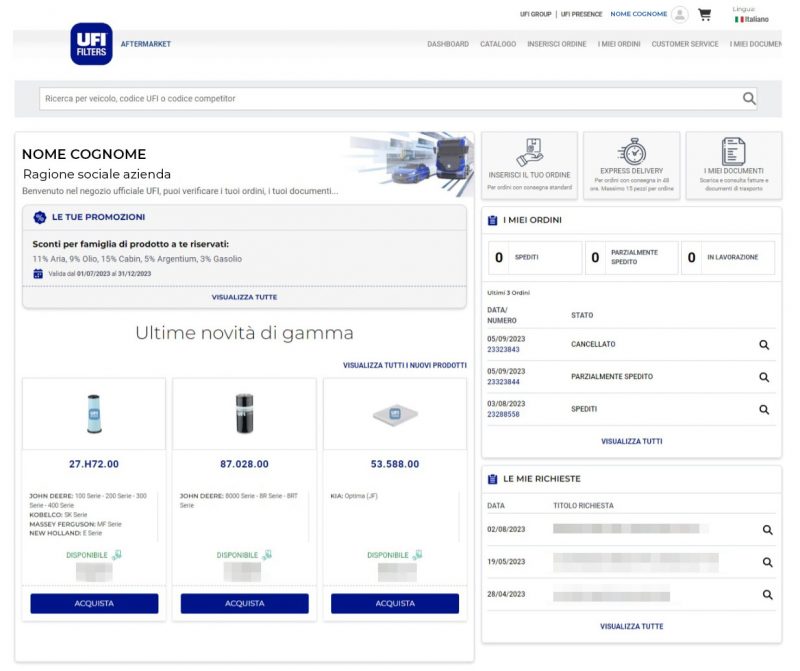Click Visualizza tutte under promotions
The width and height of the screenshot is (800, 671).
244,297
